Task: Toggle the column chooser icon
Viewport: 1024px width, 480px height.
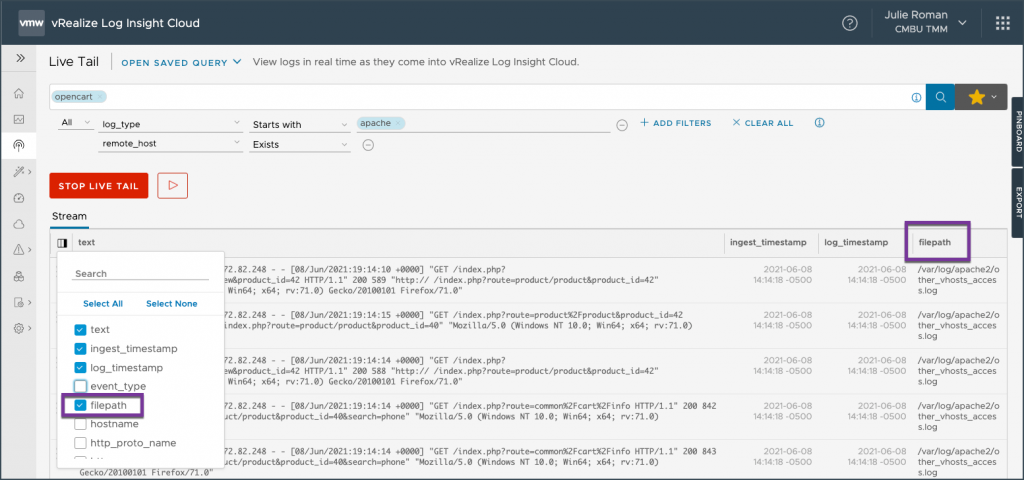Action: 61,243
